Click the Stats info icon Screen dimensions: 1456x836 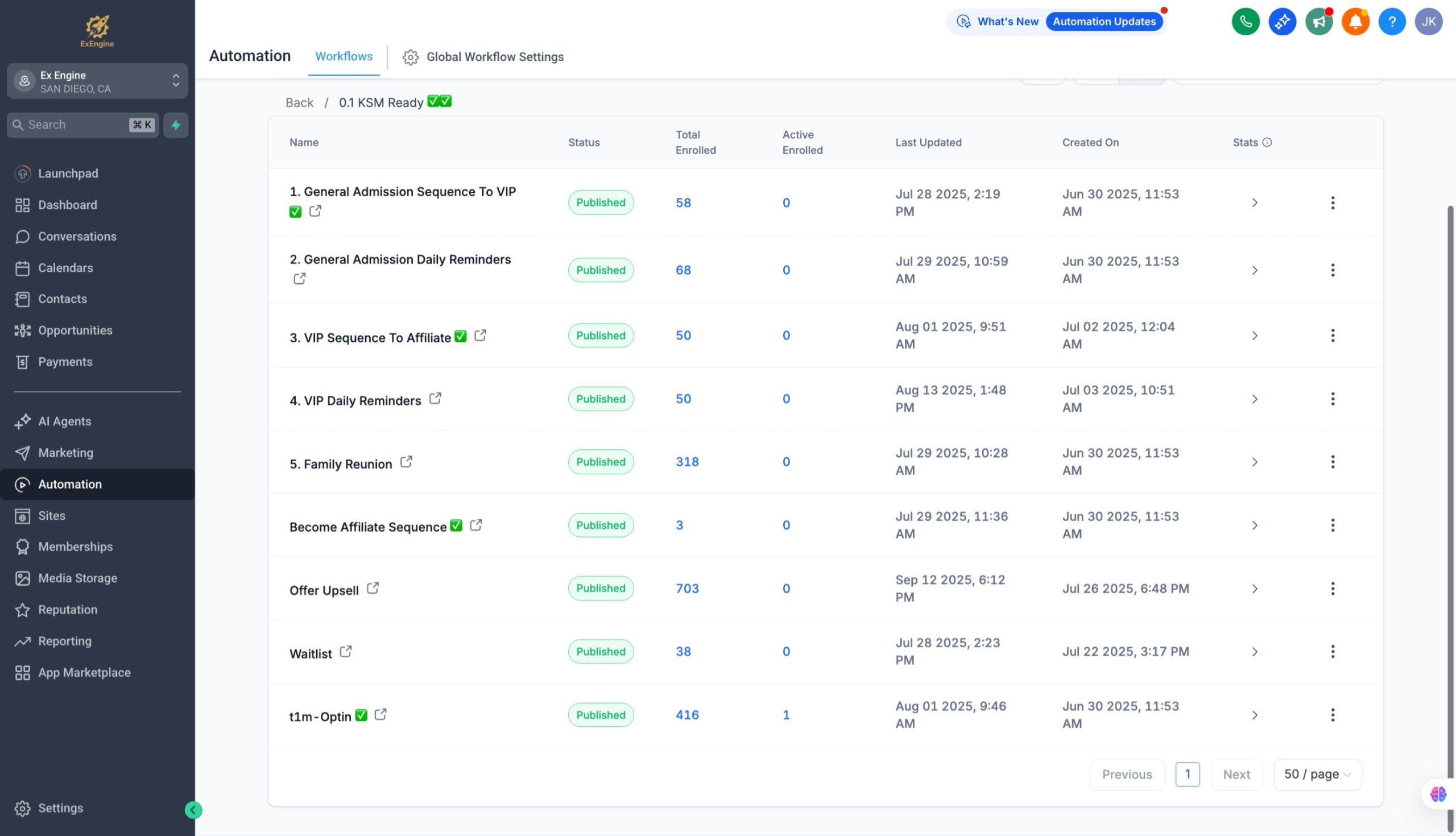click(x=1267, y=142)
